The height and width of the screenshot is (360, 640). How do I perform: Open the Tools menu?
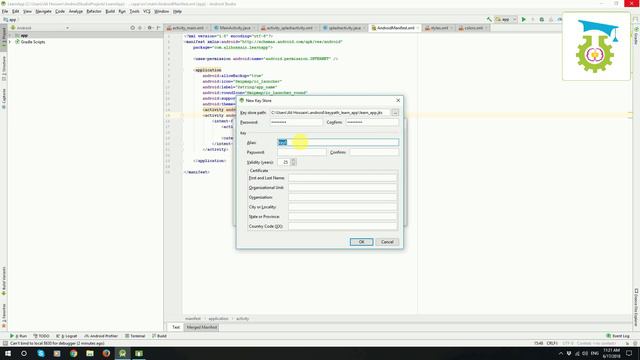[x=134, y=11]
